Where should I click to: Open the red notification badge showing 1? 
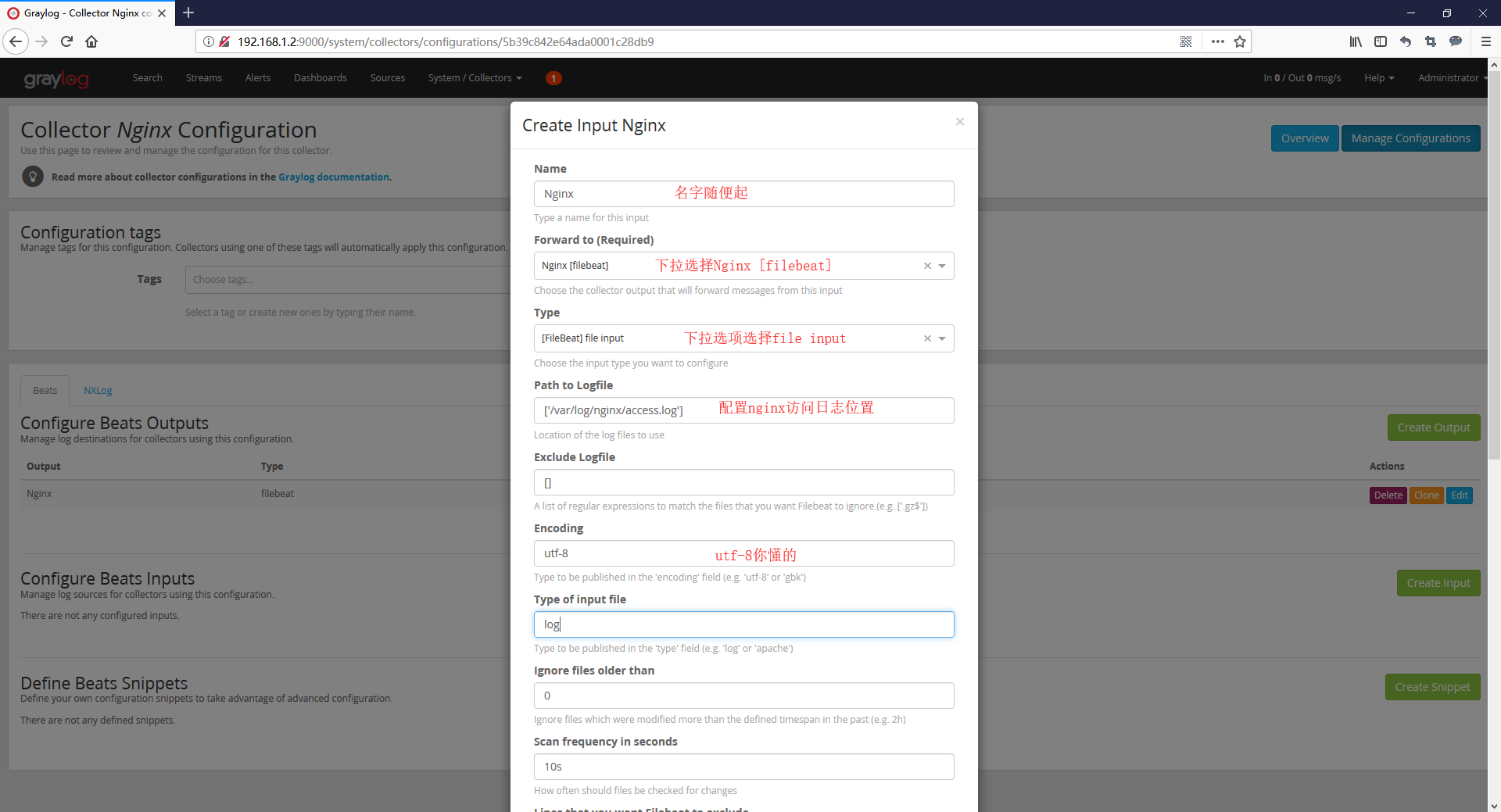(553, 78)
